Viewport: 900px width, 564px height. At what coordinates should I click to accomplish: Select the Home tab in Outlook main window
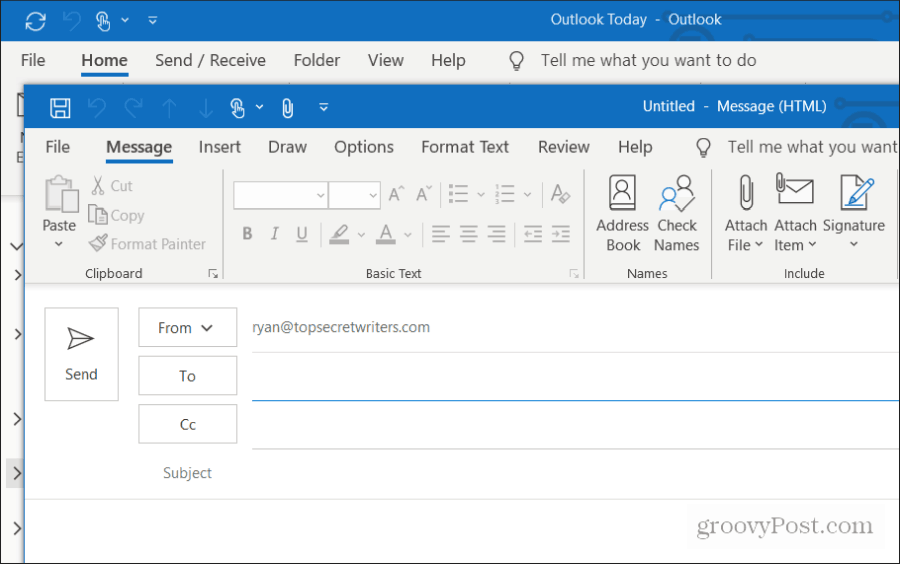pos(104,60)
